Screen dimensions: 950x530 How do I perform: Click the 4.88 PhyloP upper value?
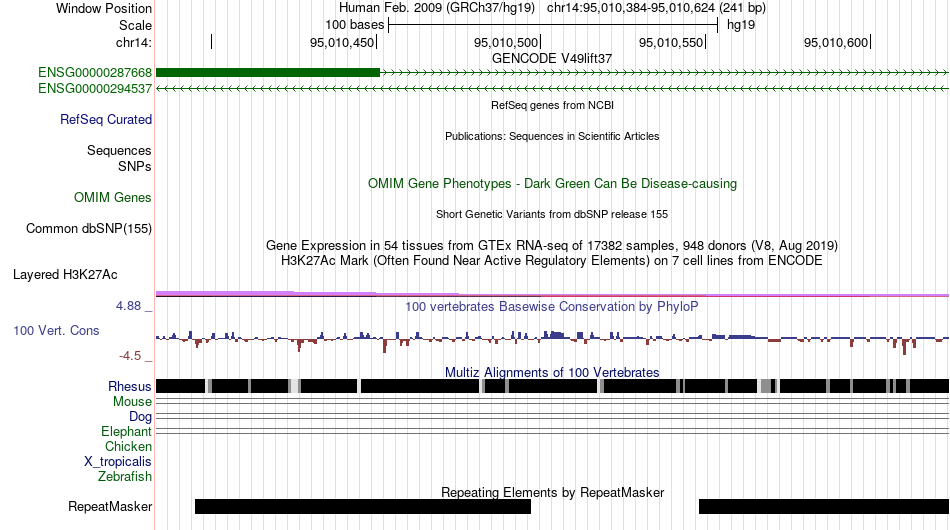point(128,306)
